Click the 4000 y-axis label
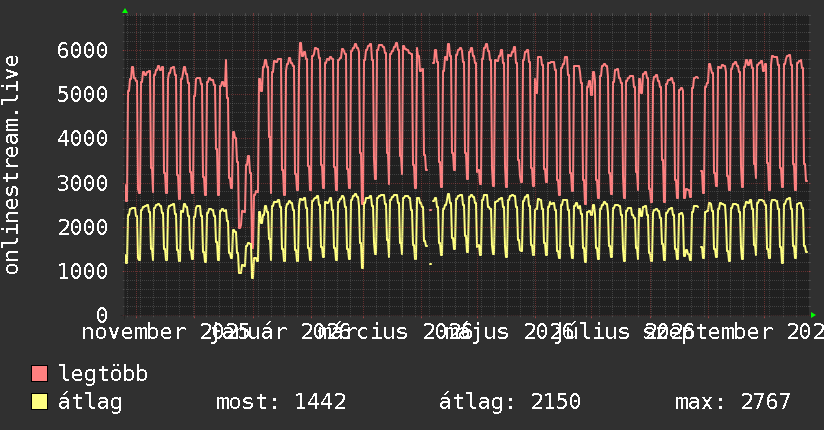Screen dimensions: 824x430 pyautogui.click(x=83, y=139)
